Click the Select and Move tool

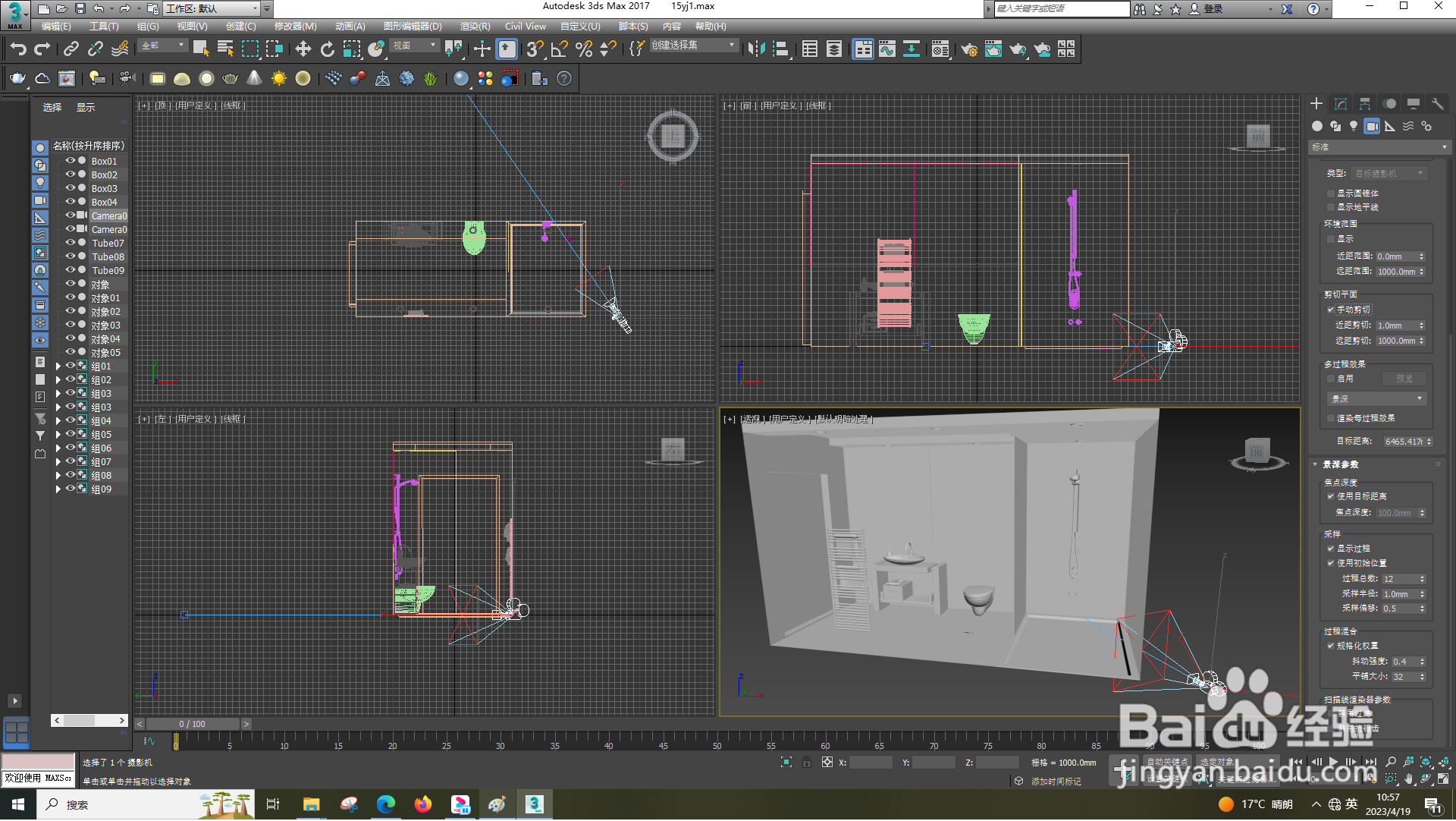[303, 50]
